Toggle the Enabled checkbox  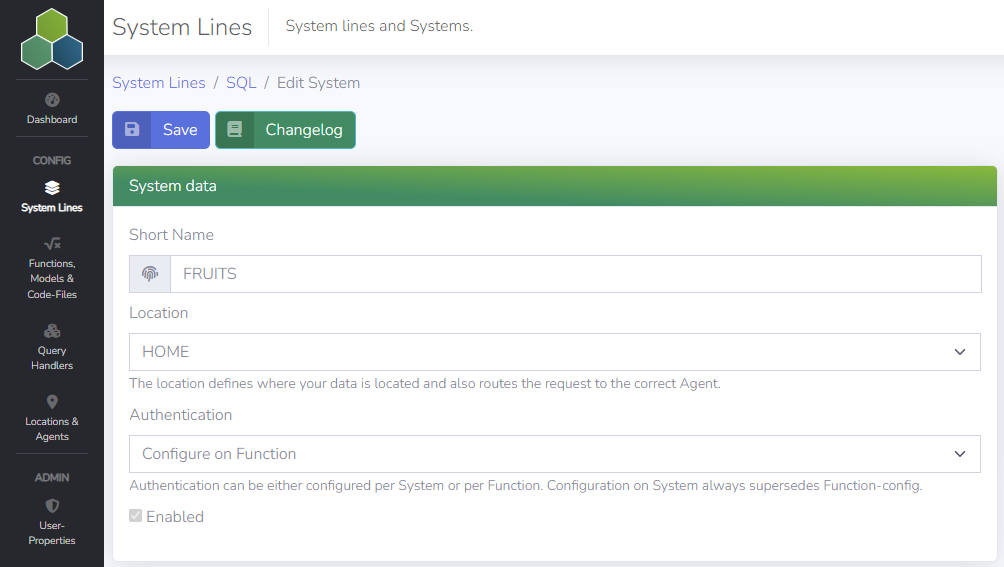[135, 516]
